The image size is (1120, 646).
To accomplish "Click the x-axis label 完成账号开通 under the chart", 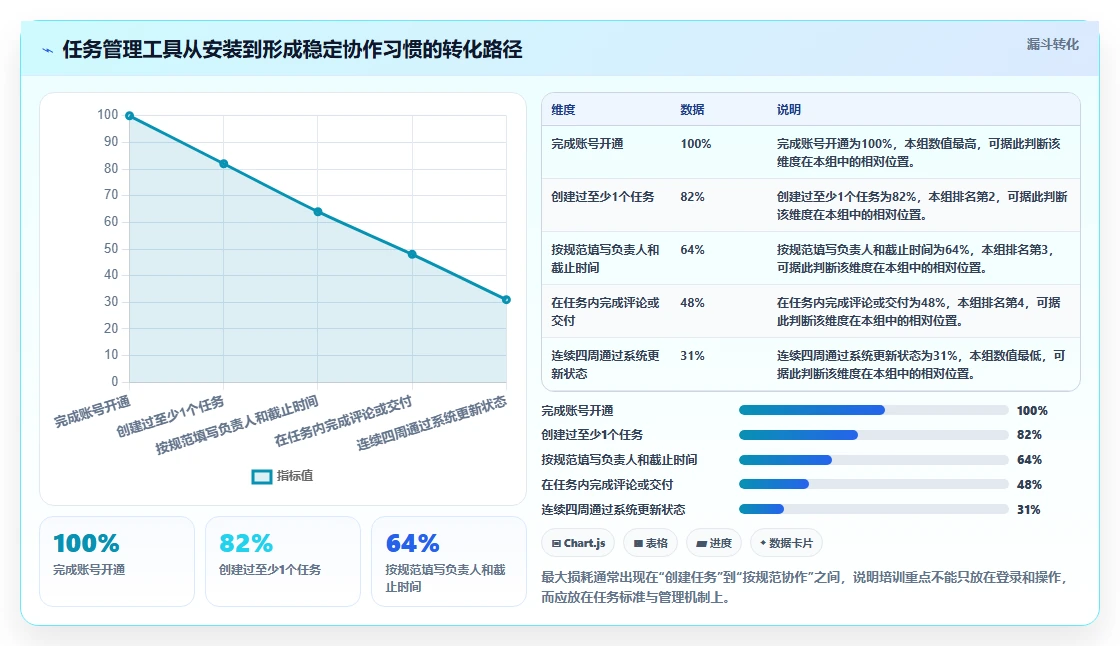I will point(93,412).
